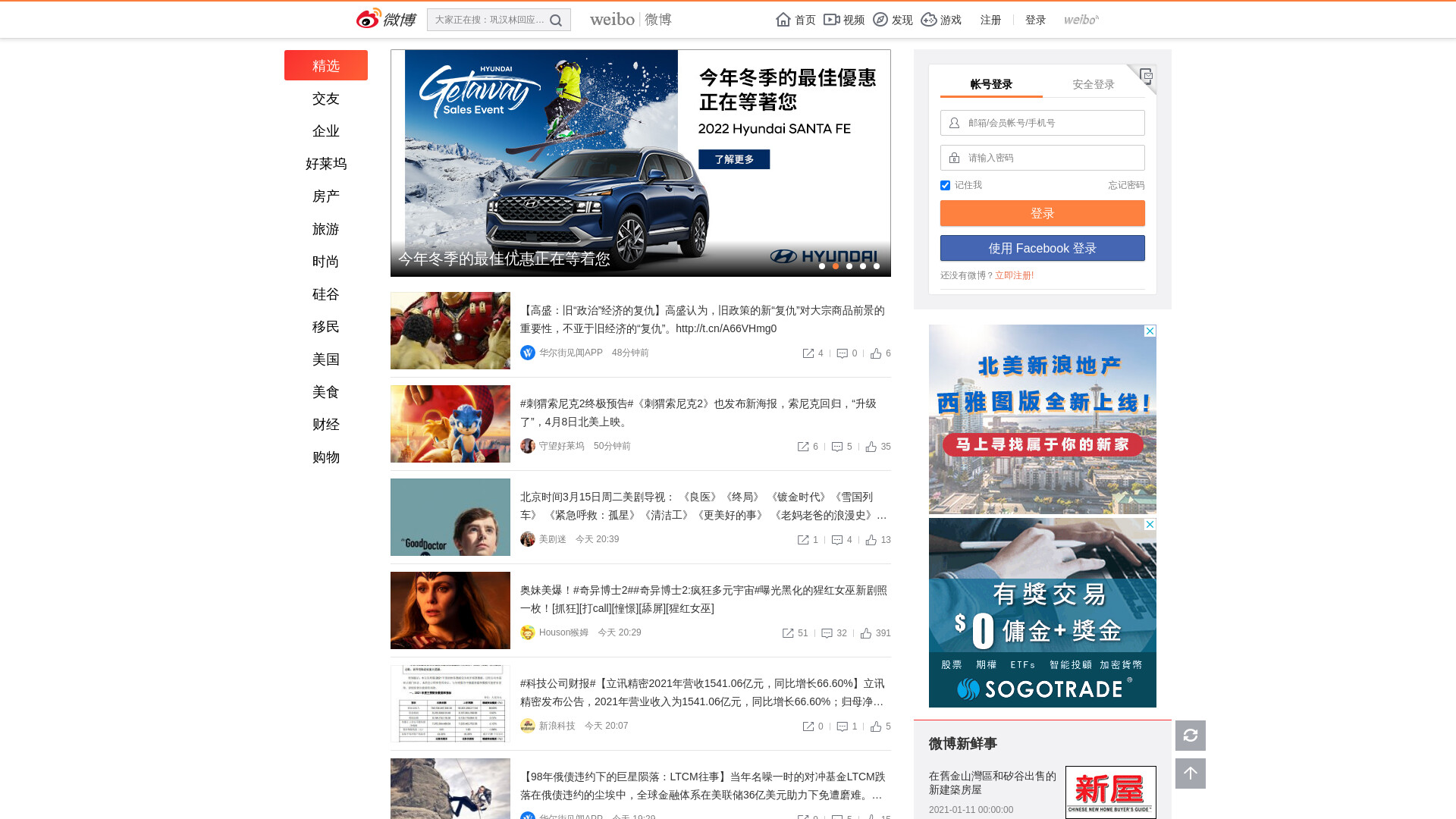This screenshot has width=1456, height=819.
Task: Open 发现 discover from the top navigation
Action: (893, 20)
